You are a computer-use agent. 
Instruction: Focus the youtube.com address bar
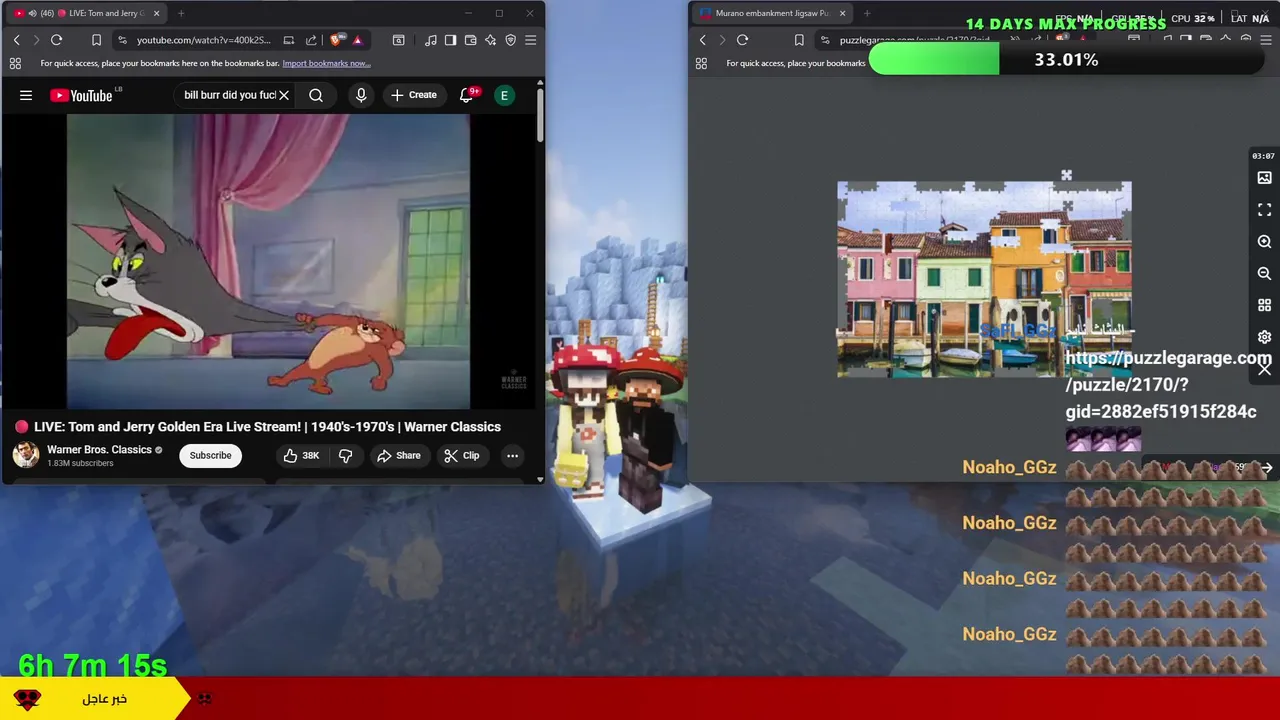point(203,40)
